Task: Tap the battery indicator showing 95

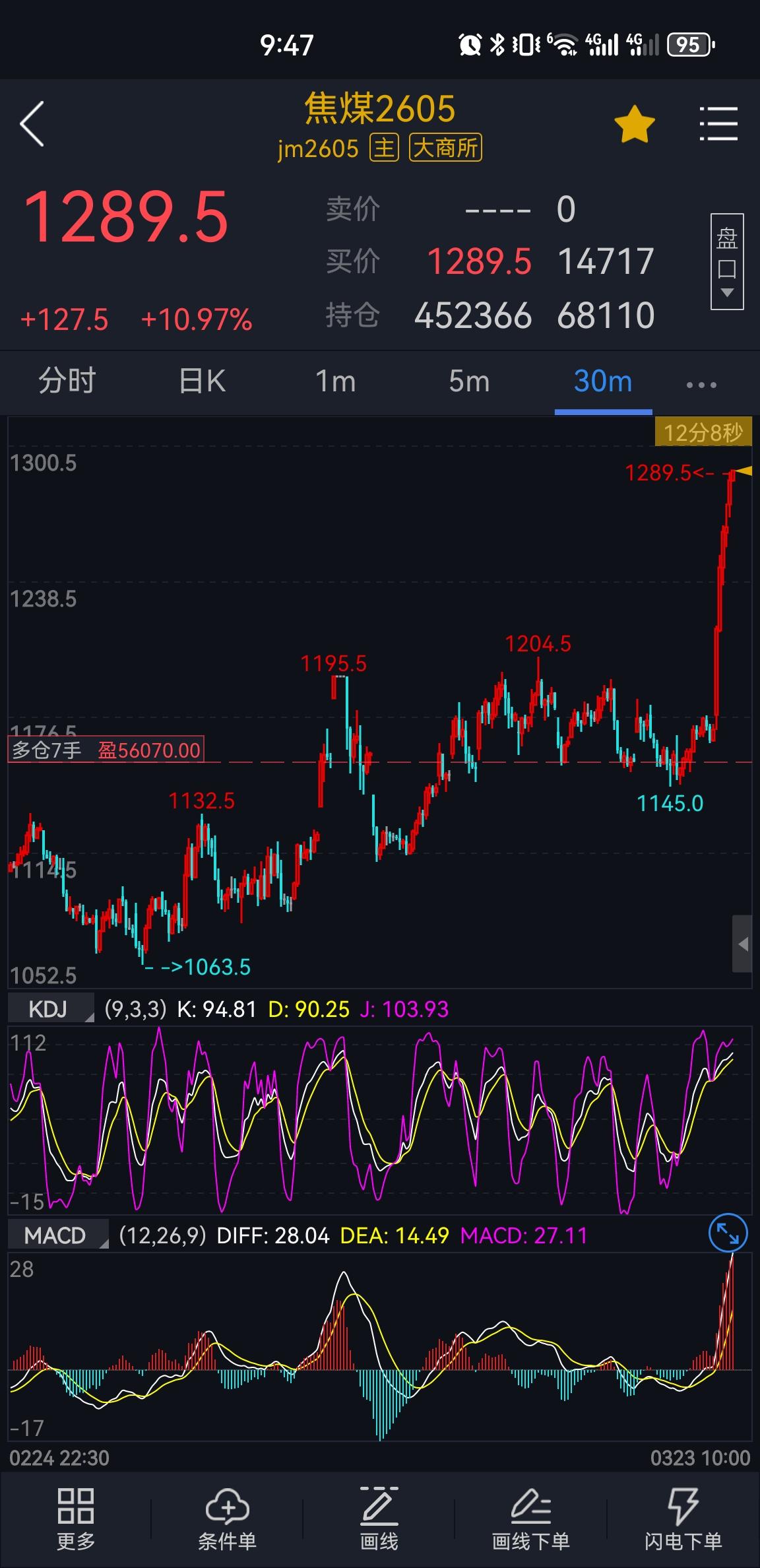Action: (x=691, y=45)
